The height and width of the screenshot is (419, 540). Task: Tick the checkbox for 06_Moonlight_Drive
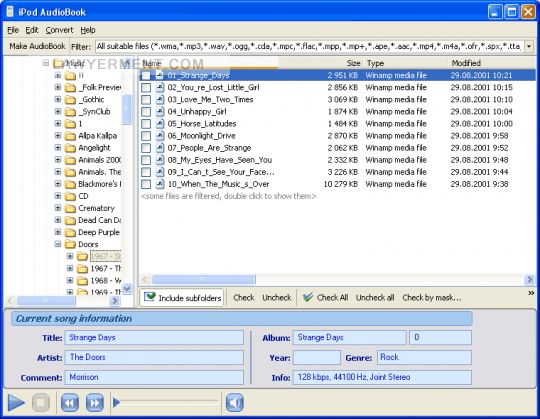pos(146,136)
